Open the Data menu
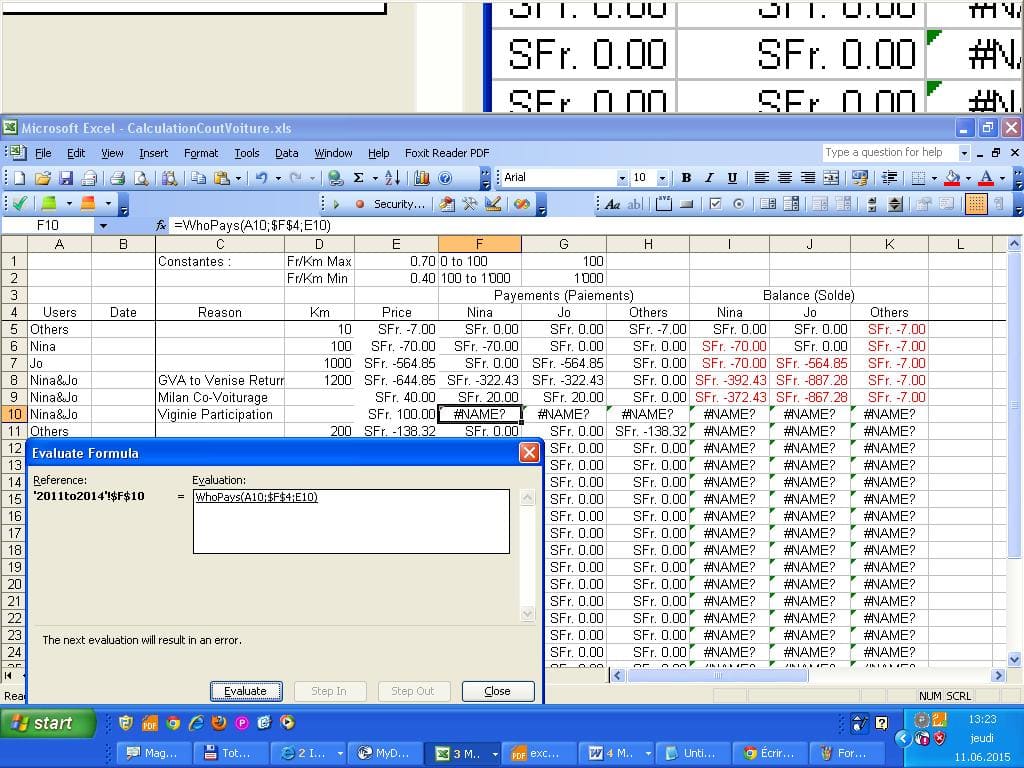This screenshot has width=1024, height=768. 287,153
